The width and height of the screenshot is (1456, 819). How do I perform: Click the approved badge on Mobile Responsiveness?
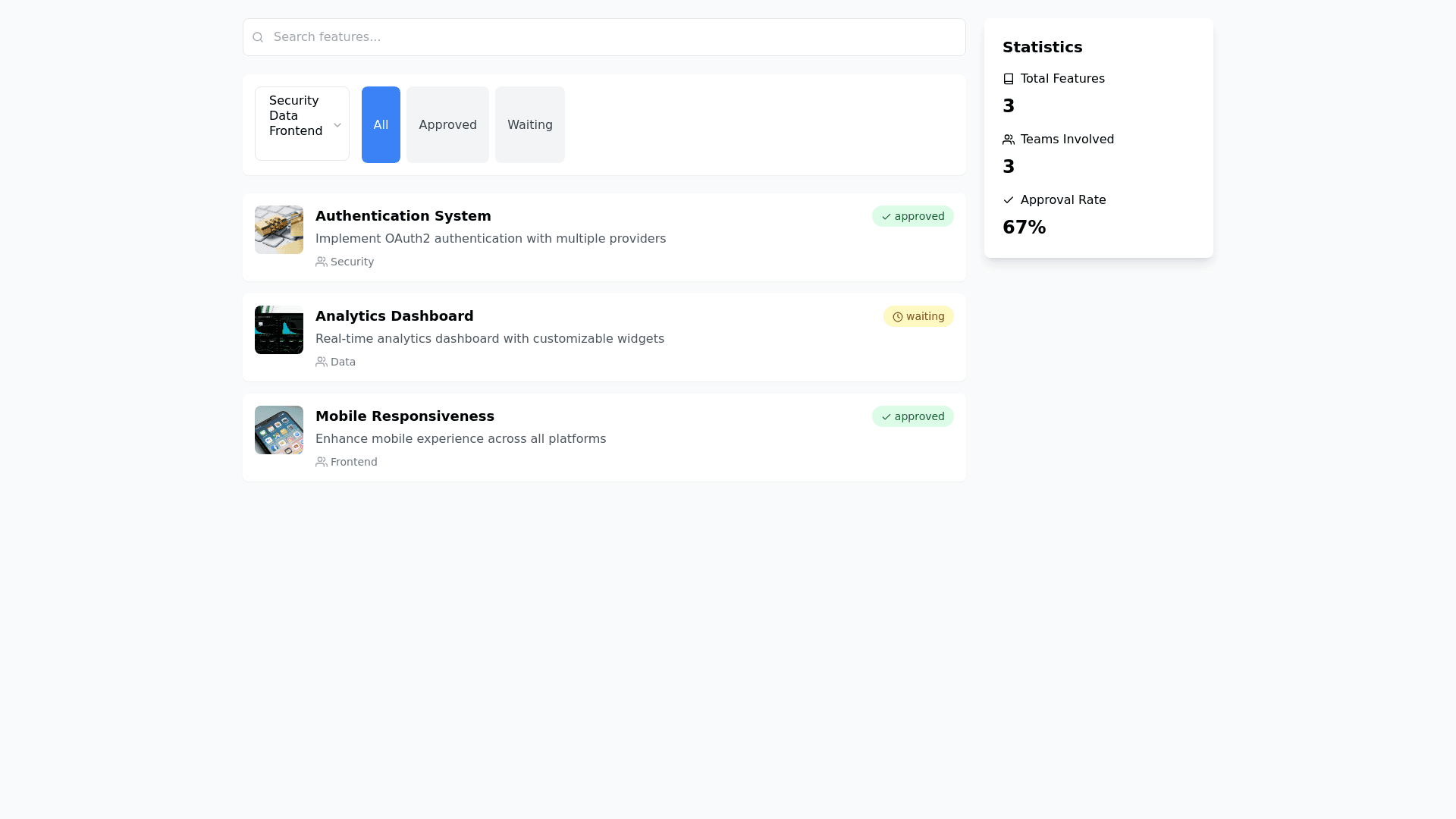tap(912, 416)
